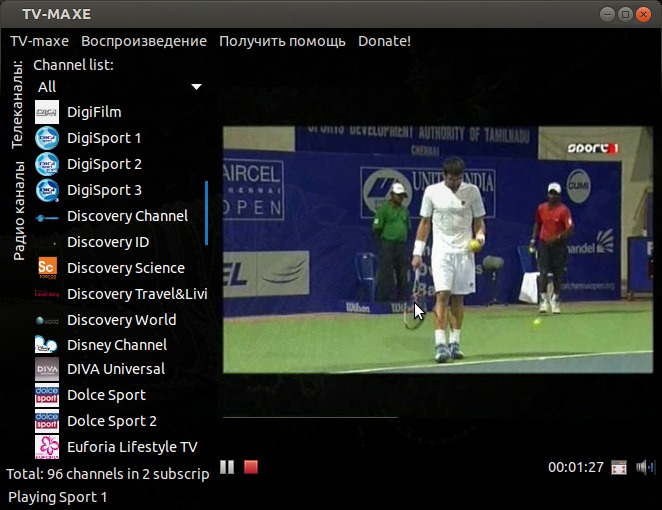Click the DIVA Universal logo icon

click(x=47, y=369)
